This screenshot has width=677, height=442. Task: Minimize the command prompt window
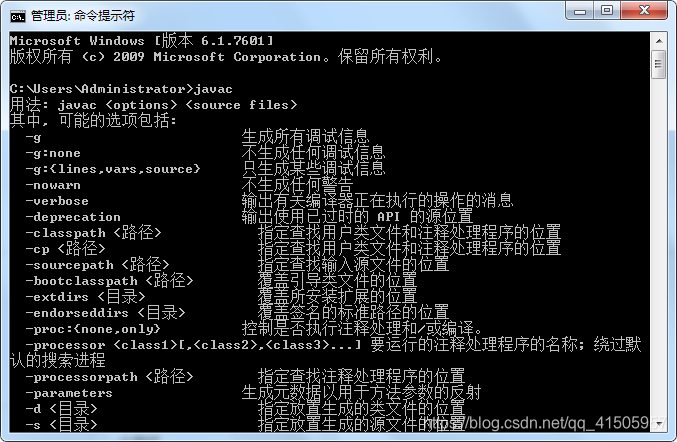pos(580,11)
